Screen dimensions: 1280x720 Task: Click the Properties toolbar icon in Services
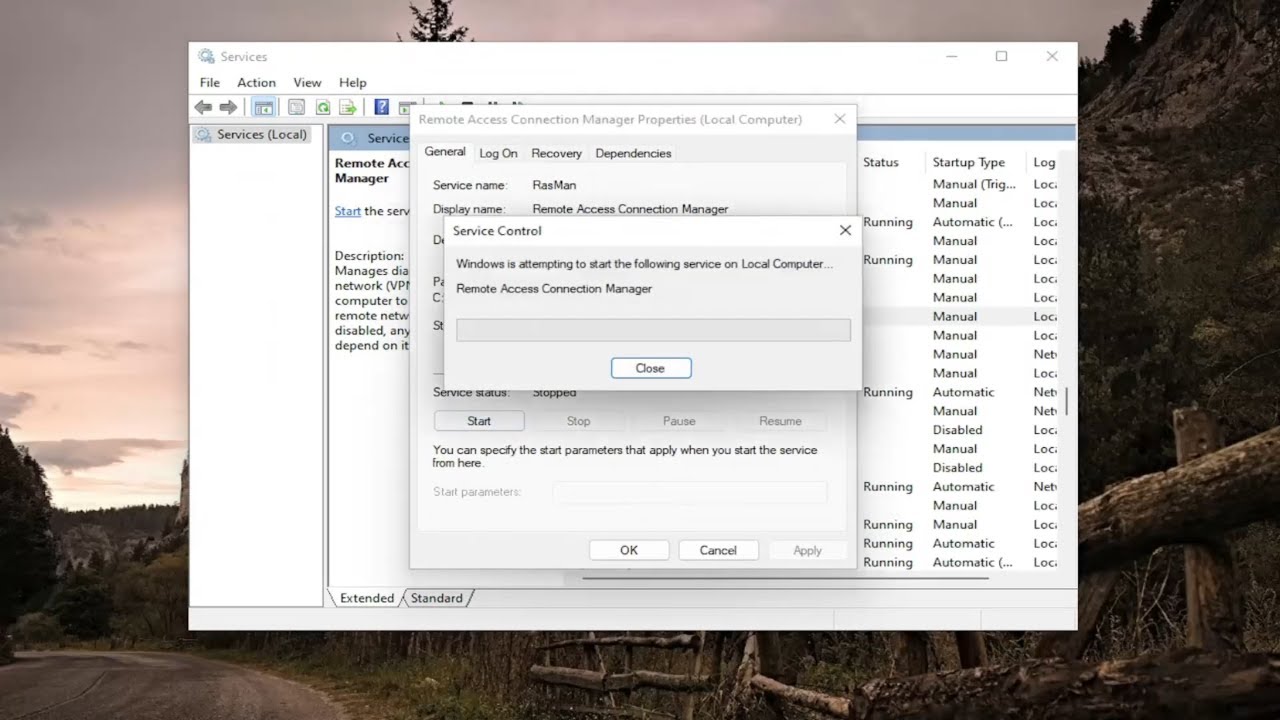(296, 107)
